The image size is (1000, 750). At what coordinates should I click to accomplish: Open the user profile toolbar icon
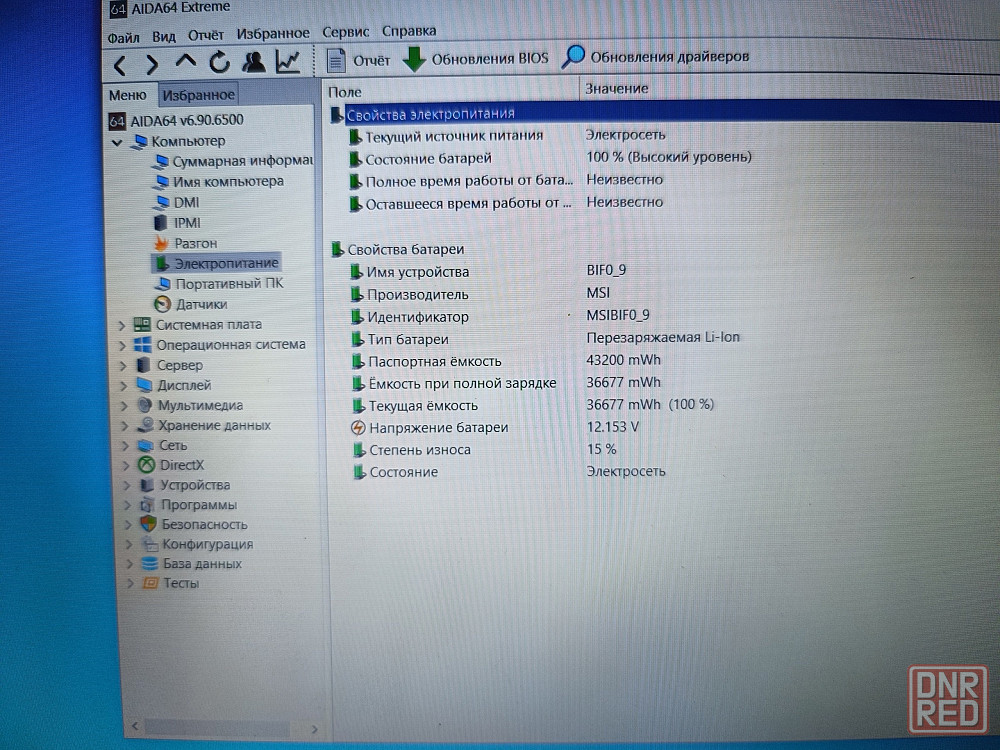[x=254, y=62]
